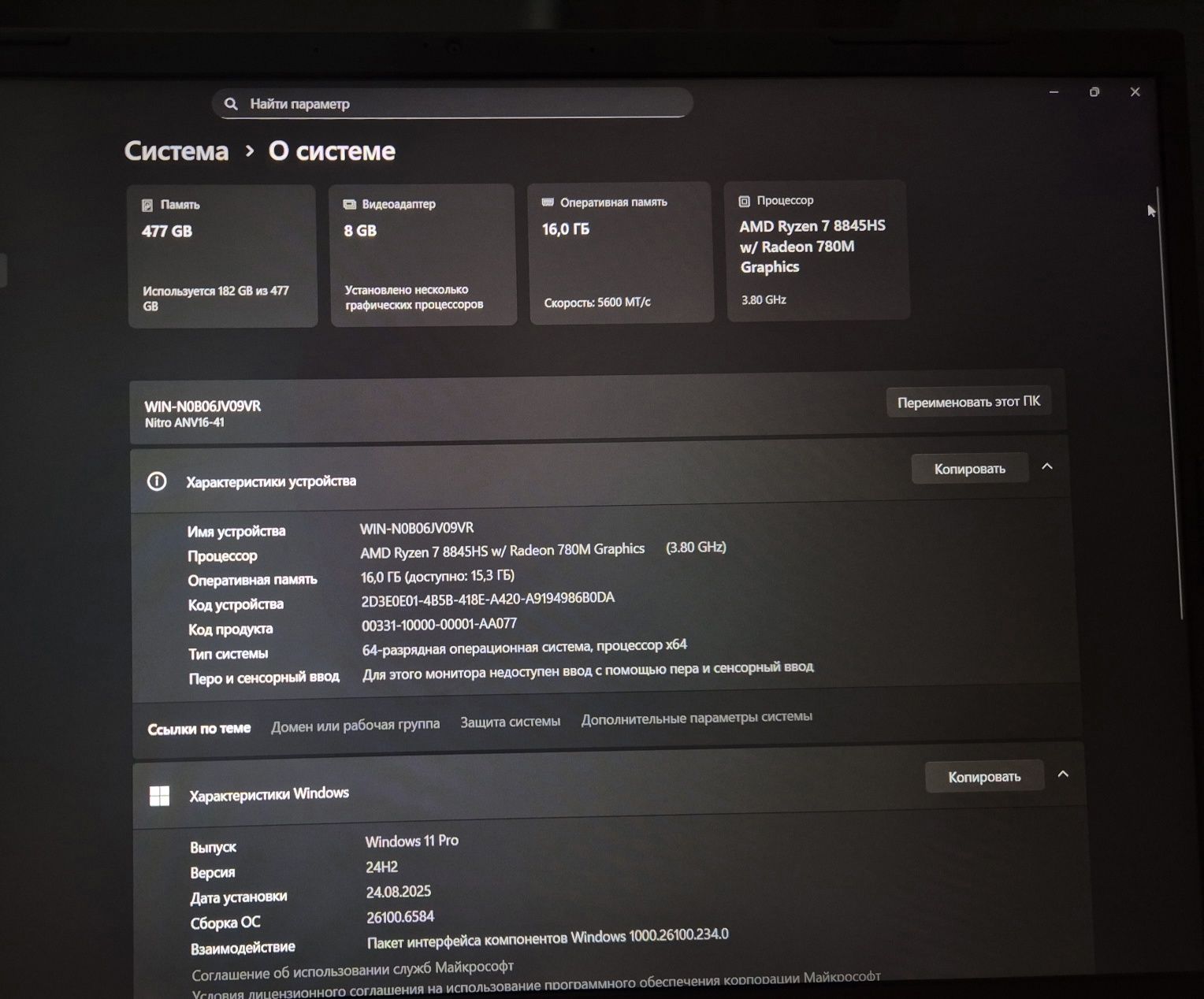Select the Имя устройства label
This screenshot has width=1204, height=999.
236,532
